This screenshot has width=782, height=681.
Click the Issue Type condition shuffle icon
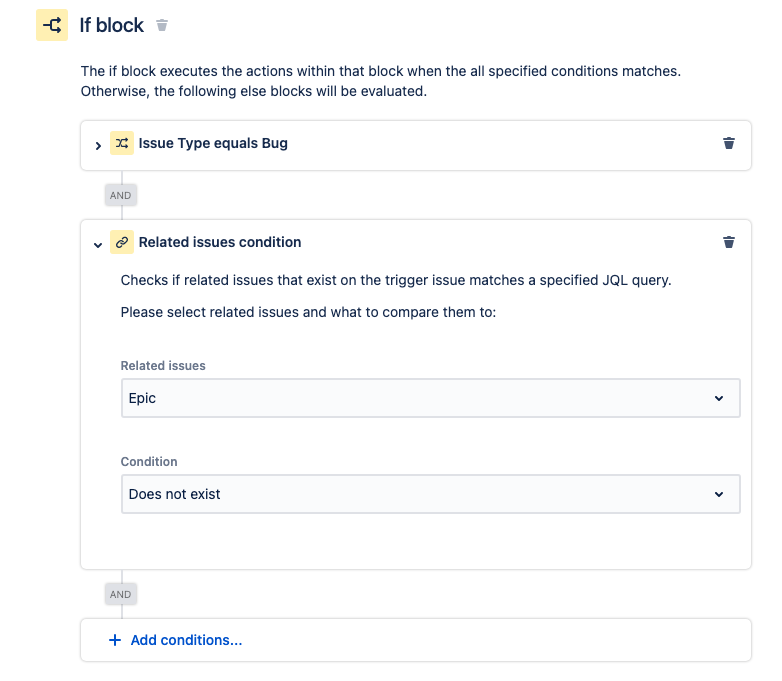(x=121, y=144)
